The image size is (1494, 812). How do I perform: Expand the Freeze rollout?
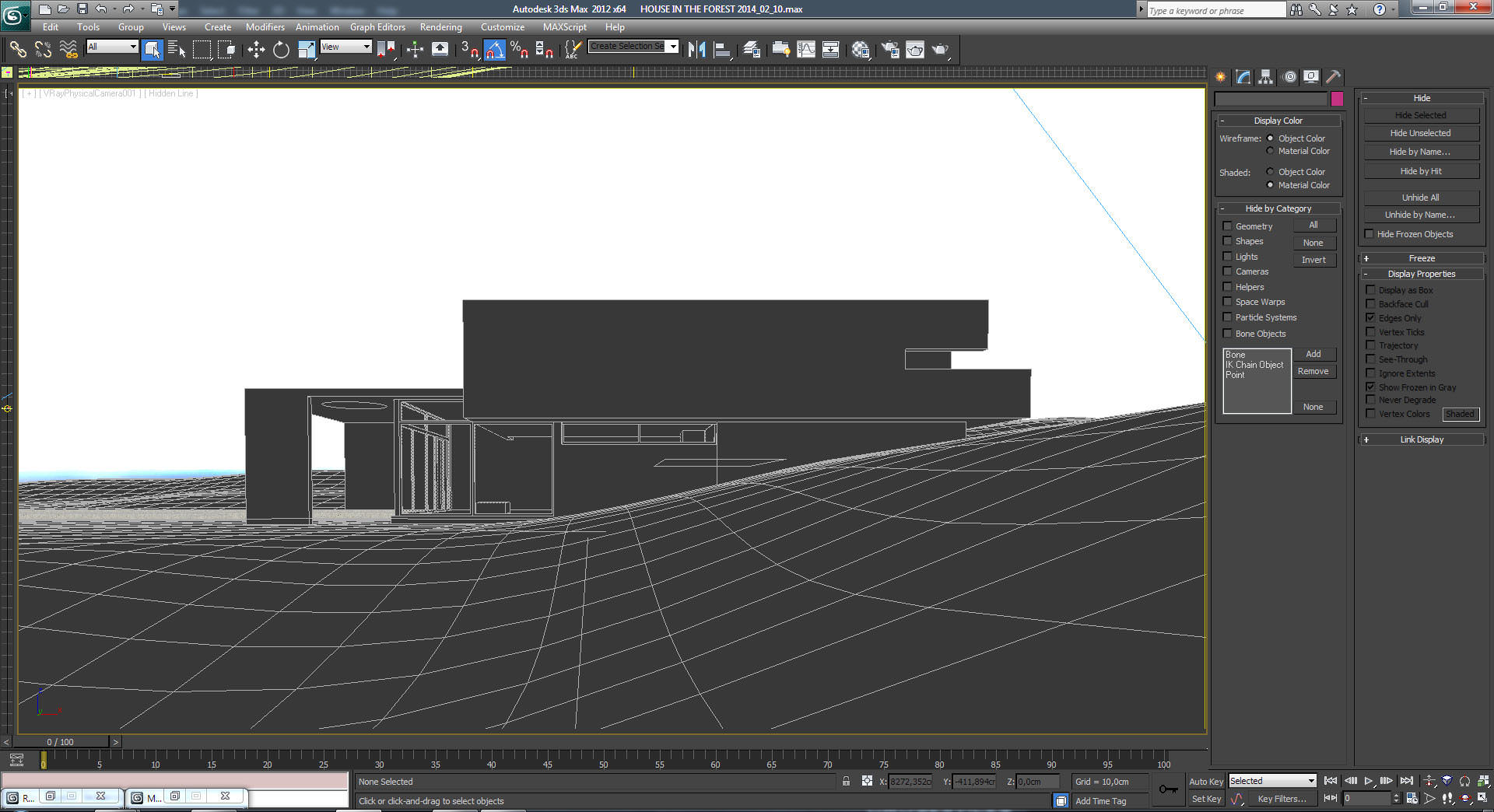tap(1422, 258)
